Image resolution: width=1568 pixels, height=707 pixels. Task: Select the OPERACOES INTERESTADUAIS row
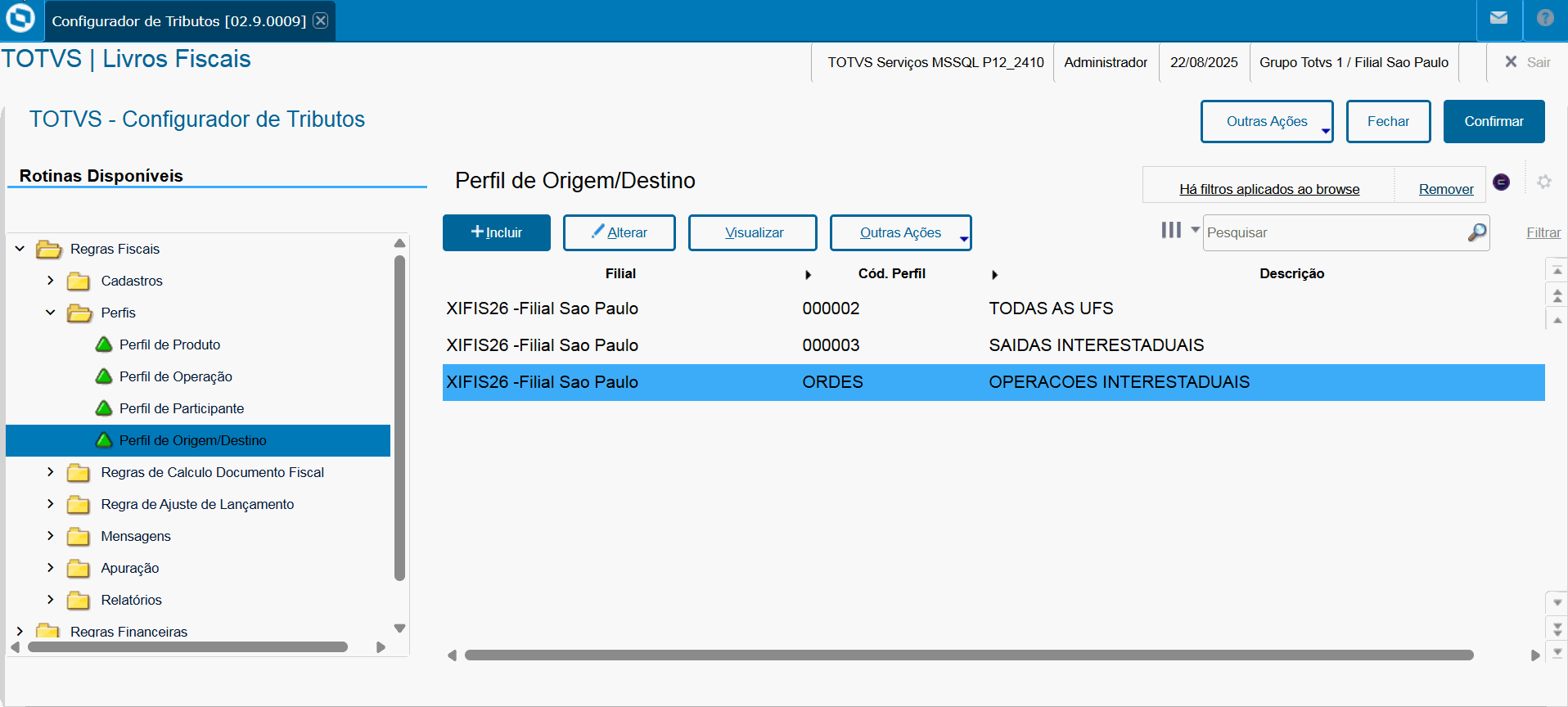994,382
